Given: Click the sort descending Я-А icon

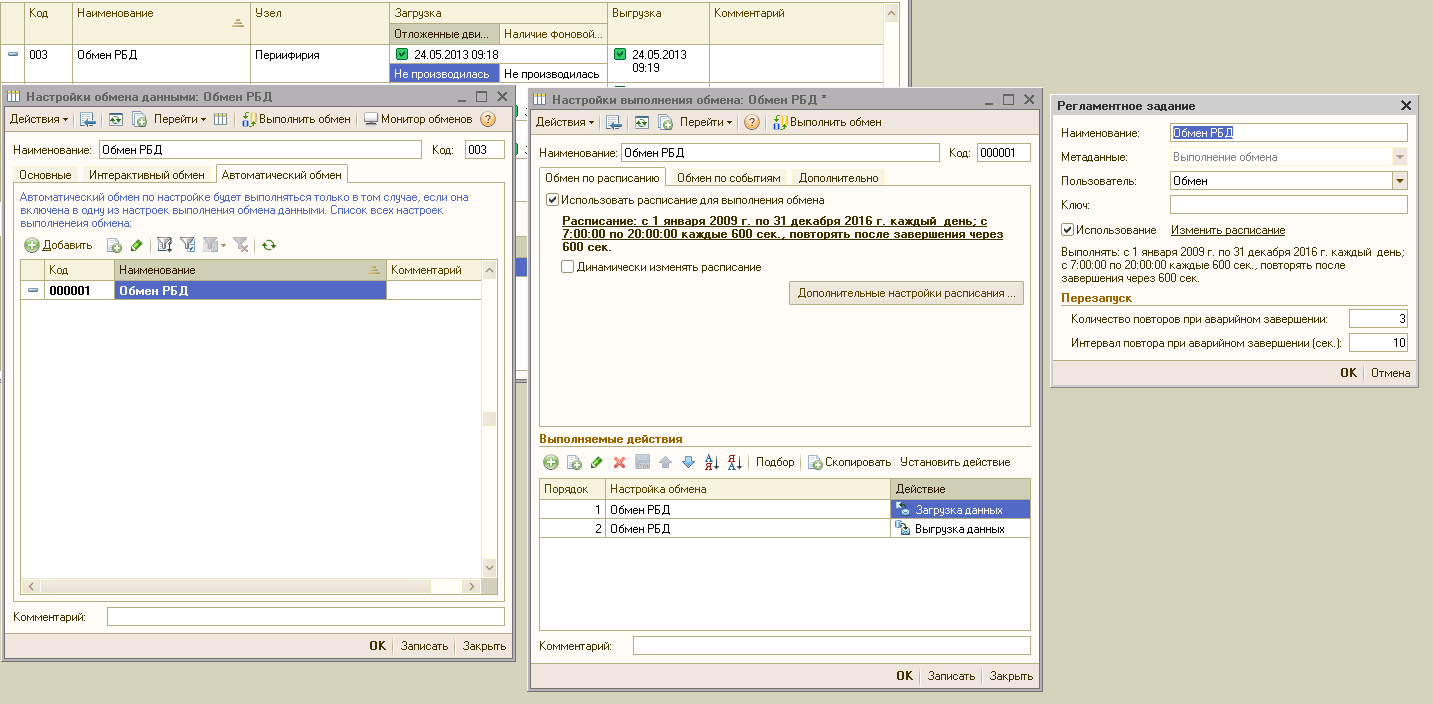Looking at the screenshot, I should (x=734, y=462).
